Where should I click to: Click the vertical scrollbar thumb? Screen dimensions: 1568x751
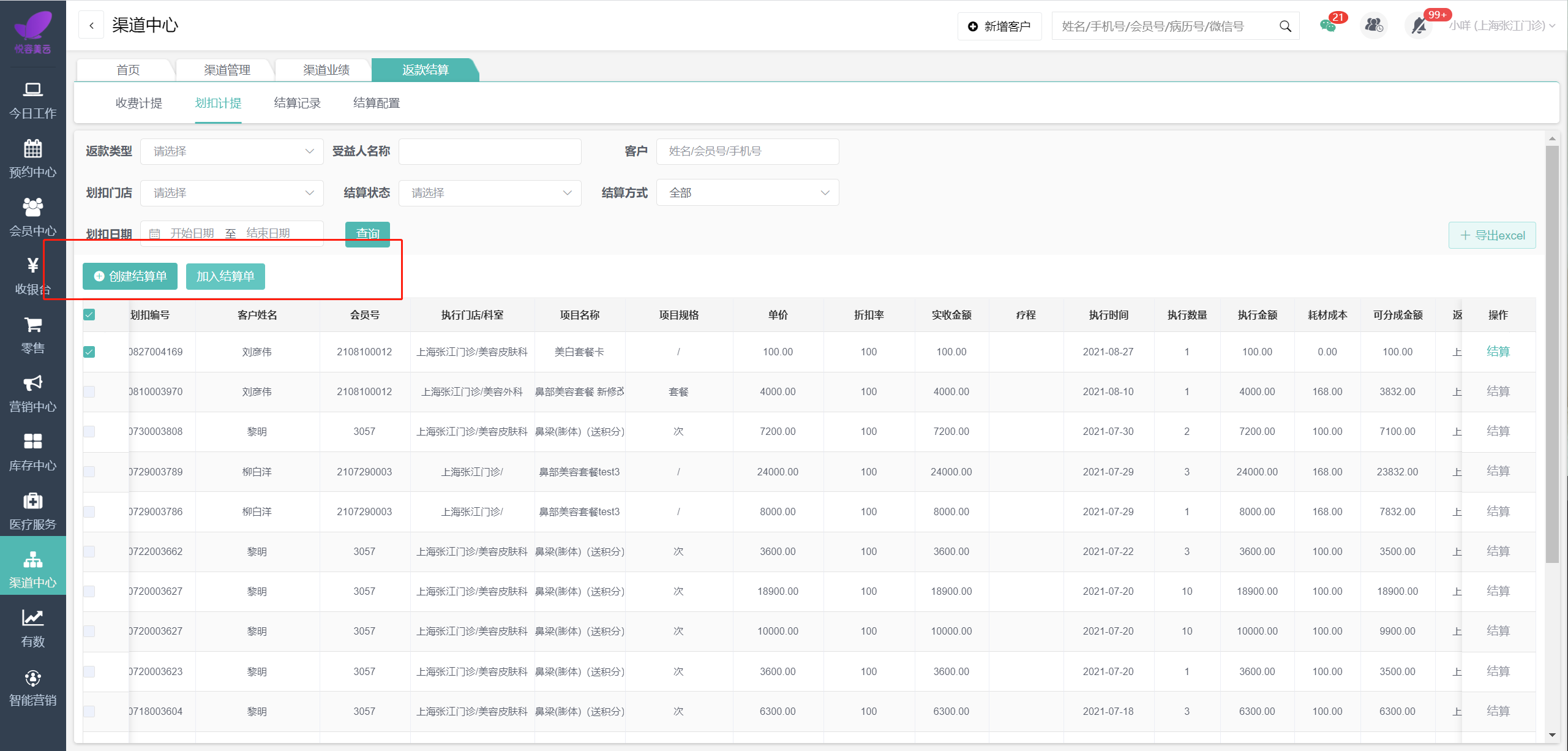(x=1552, y=354)
